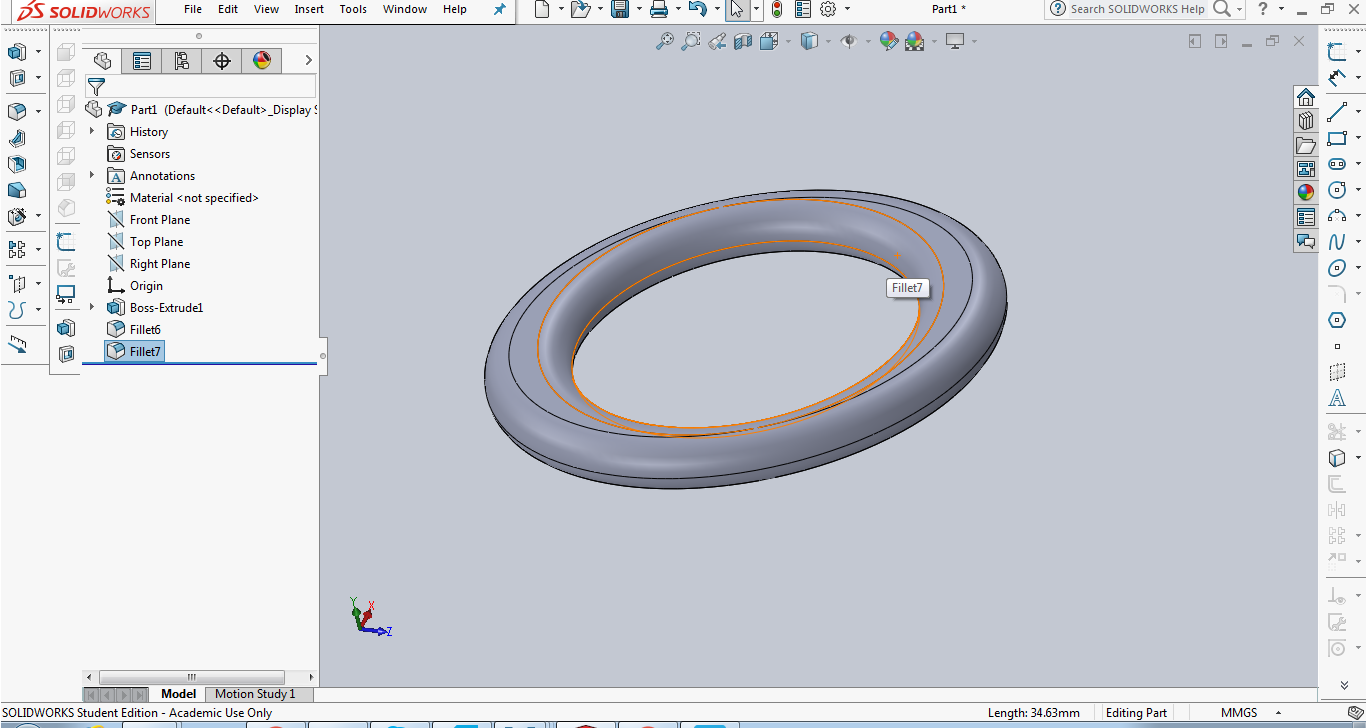The width and height of the screenshot is (1366, 728).
Task: Open the DisplayManager tab
Action: coord(261,61)
